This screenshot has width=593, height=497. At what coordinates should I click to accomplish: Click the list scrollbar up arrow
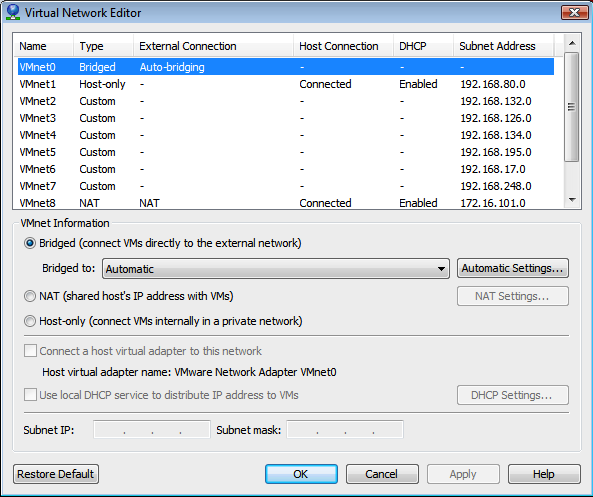[572, 43]
